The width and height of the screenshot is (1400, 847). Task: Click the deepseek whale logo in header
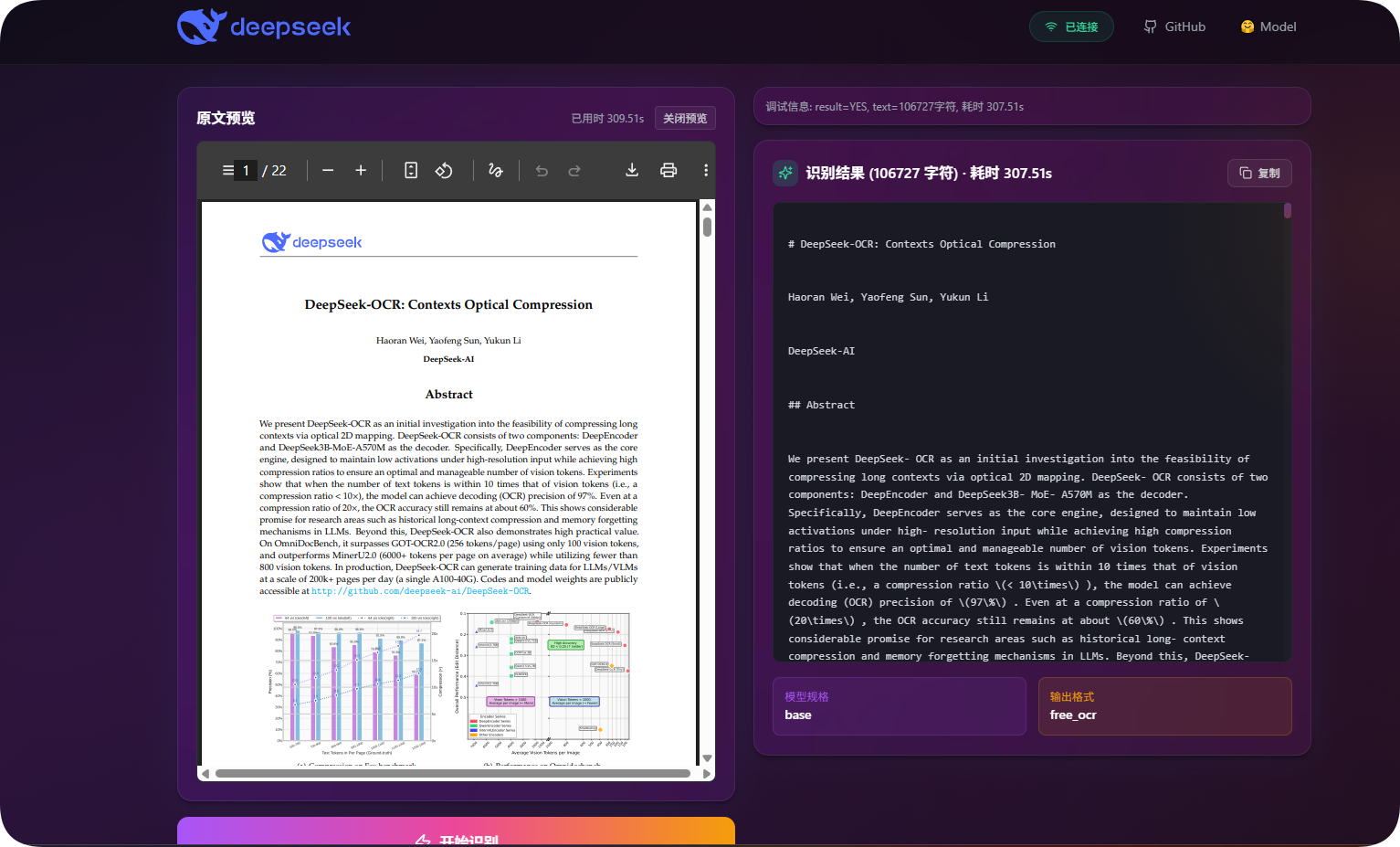(264, 26)
